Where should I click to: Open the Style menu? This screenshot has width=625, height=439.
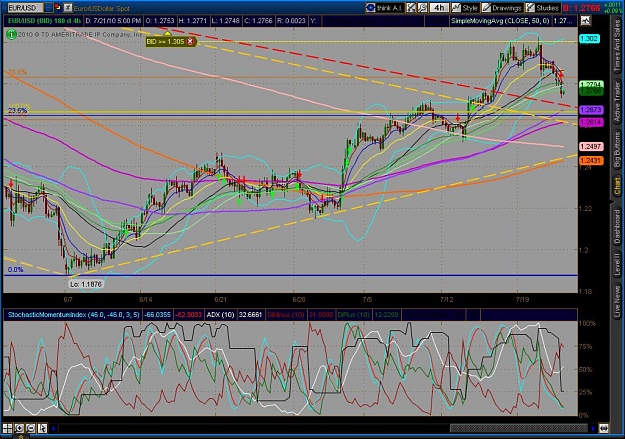coord(465,8)
